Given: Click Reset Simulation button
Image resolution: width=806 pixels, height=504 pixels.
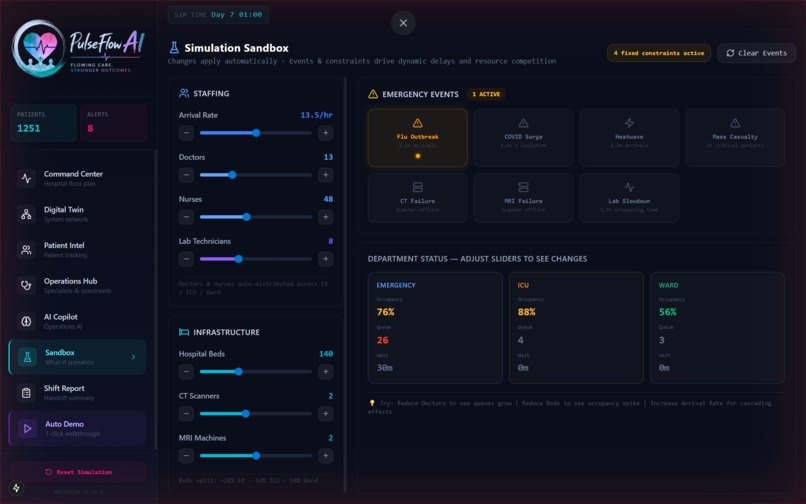Looking at the screenshot, I should point(78,472).
